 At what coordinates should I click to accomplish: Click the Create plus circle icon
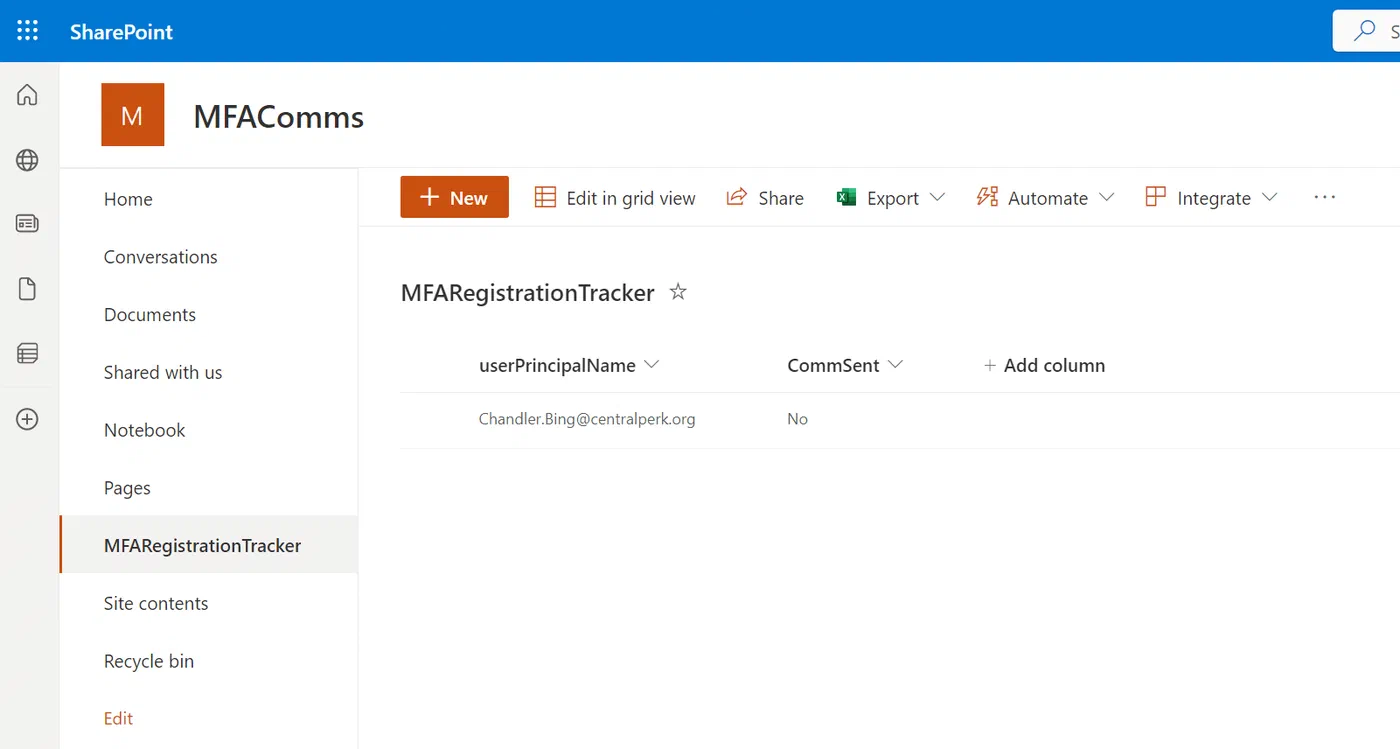pyautogui.click(x=28, y=419)
